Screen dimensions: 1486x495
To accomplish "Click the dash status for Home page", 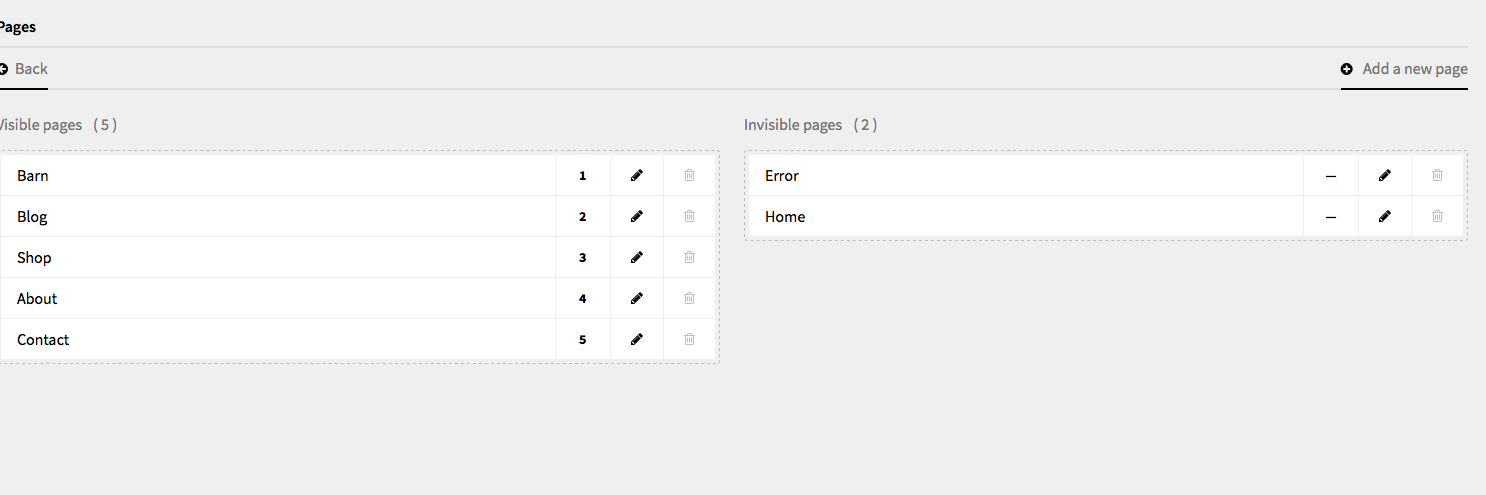I will (x=1330, y=216).
